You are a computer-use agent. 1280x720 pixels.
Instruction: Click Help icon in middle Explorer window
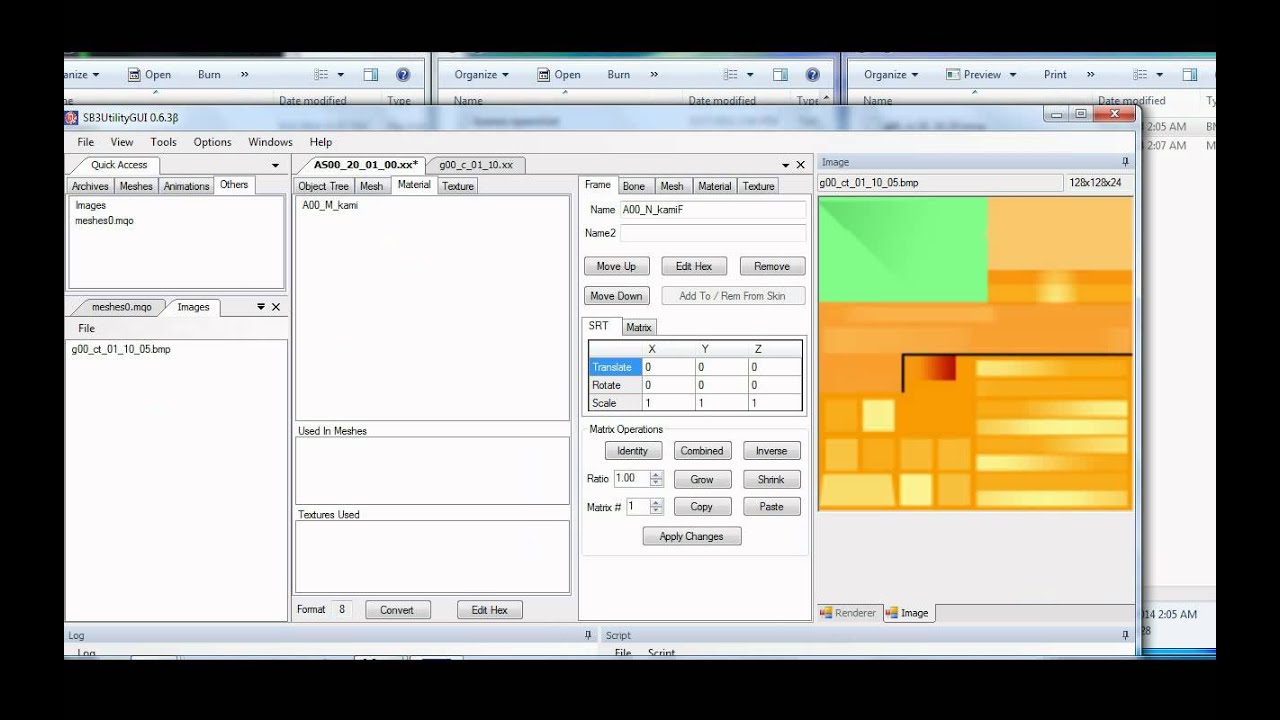813,74
